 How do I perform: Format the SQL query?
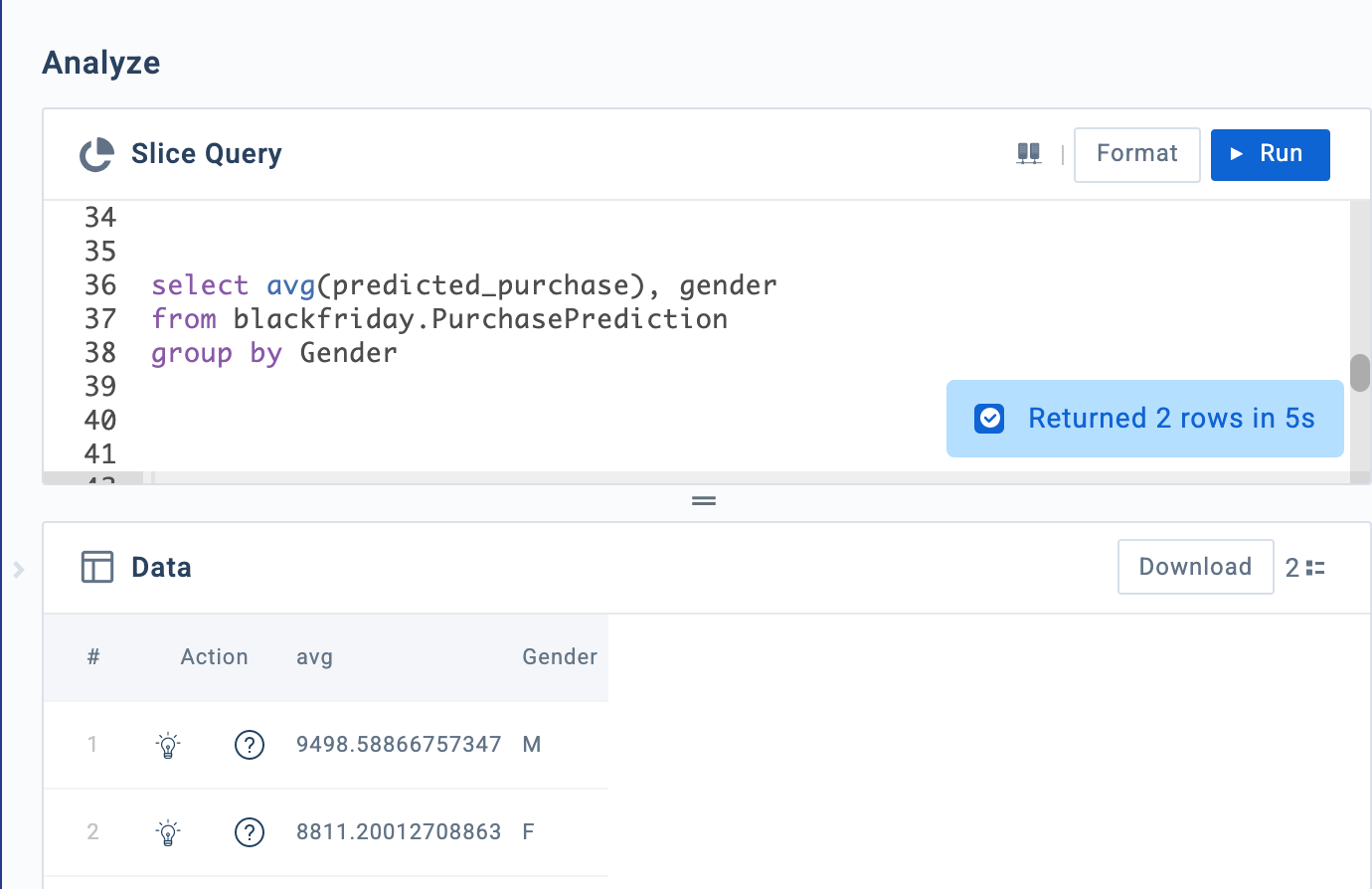(1136, 154)
